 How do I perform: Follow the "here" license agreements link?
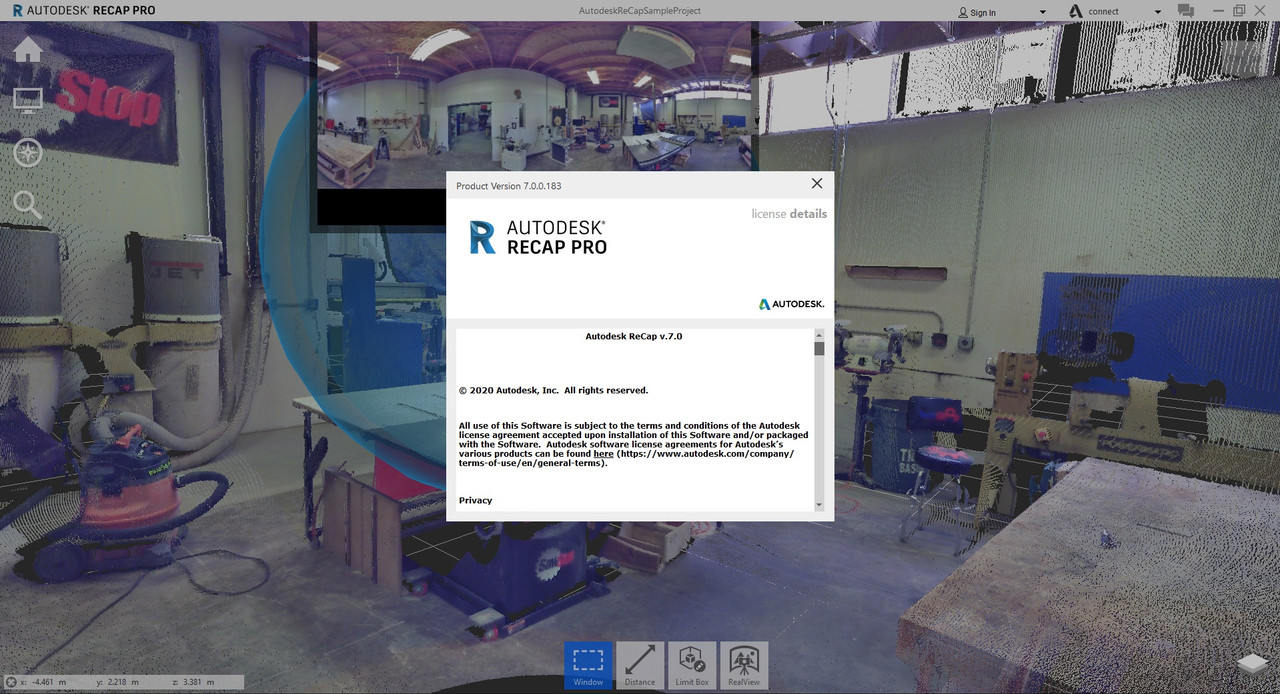point(604,454)
